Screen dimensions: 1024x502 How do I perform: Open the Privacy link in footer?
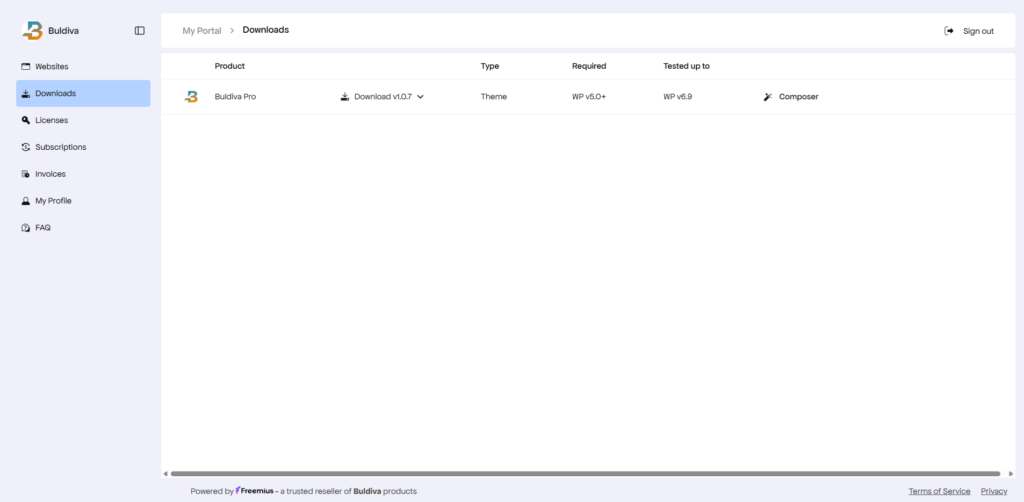(993, 491)
